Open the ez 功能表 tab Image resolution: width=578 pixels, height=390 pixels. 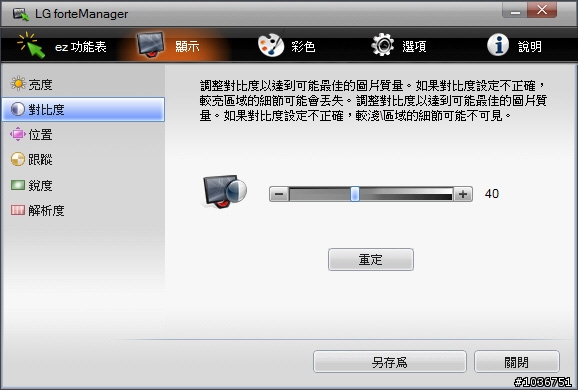coord(62,46)
